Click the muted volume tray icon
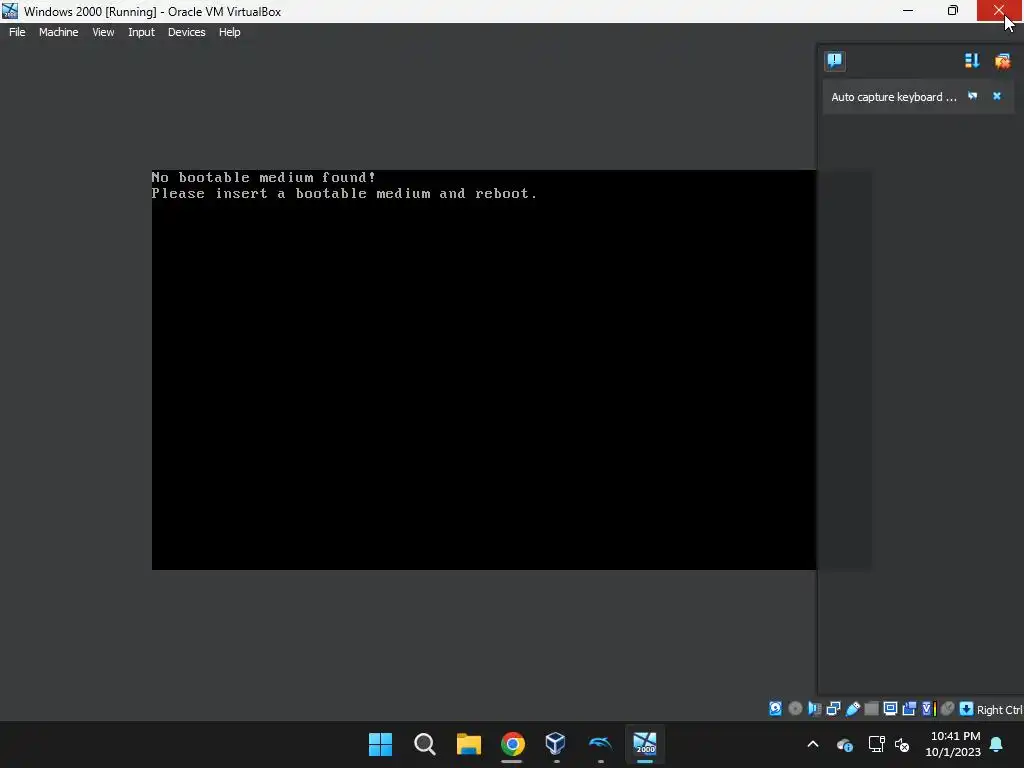Image resolution: width=1024 pixels, height=768 pixels. [x=902, y=744]
